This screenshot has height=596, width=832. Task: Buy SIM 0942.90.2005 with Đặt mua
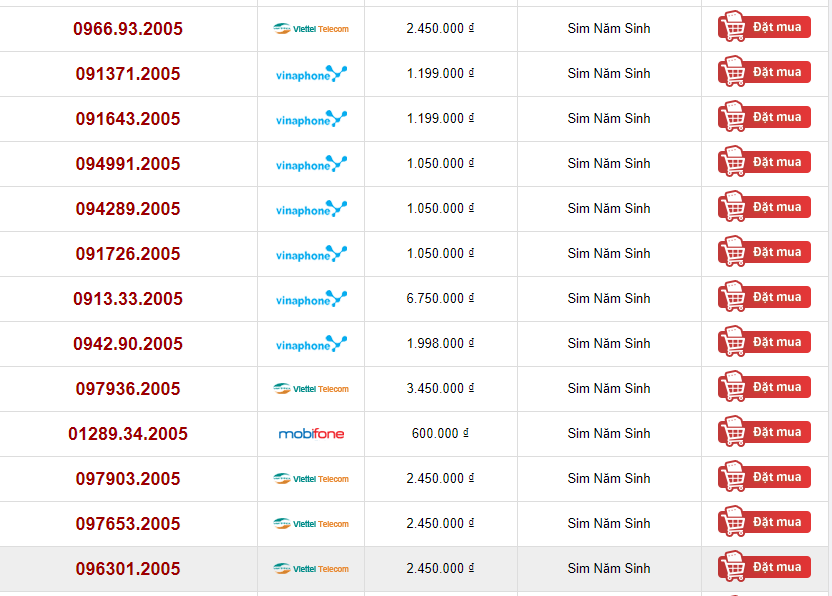click(764, 341)
